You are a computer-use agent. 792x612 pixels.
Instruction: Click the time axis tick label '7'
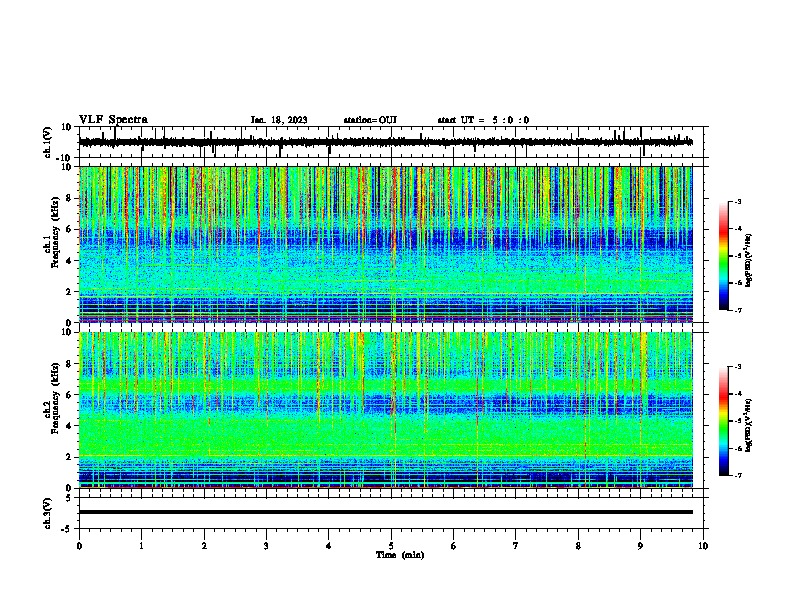point(516,546)
